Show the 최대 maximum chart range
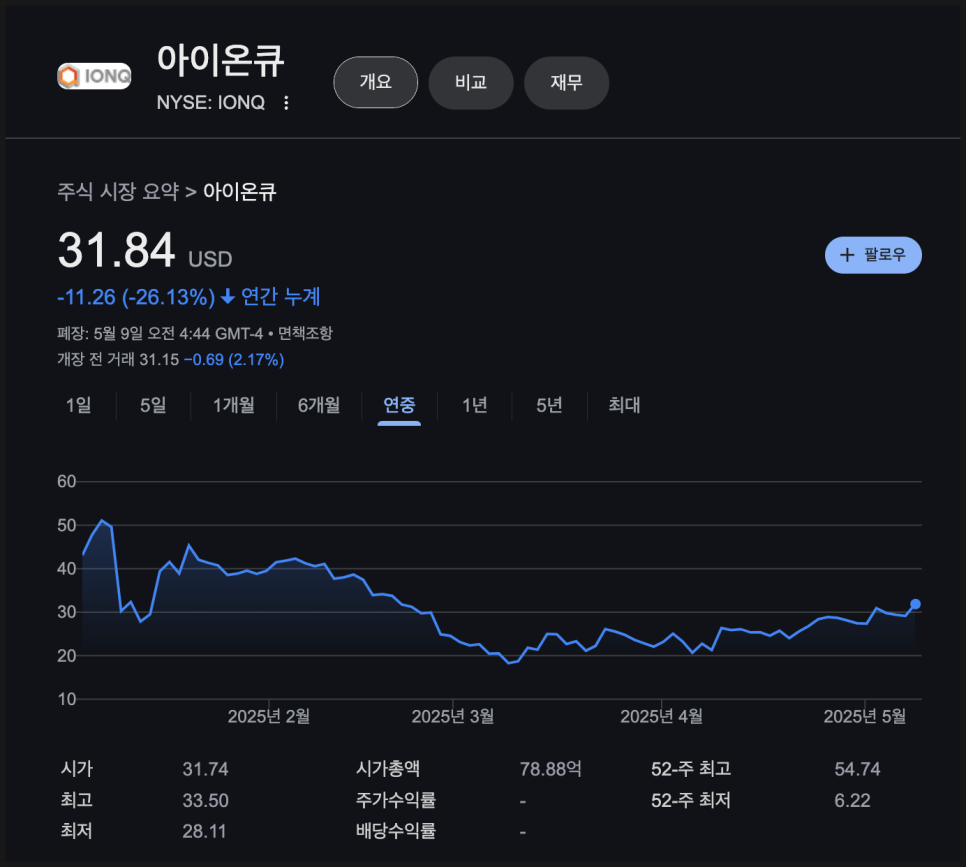This screenshot has height=867, width=966. tap(624, 405)
